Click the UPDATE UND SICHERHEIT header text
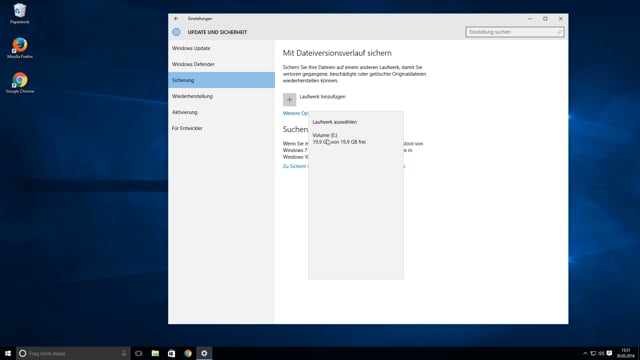 [x=217, y=32]
